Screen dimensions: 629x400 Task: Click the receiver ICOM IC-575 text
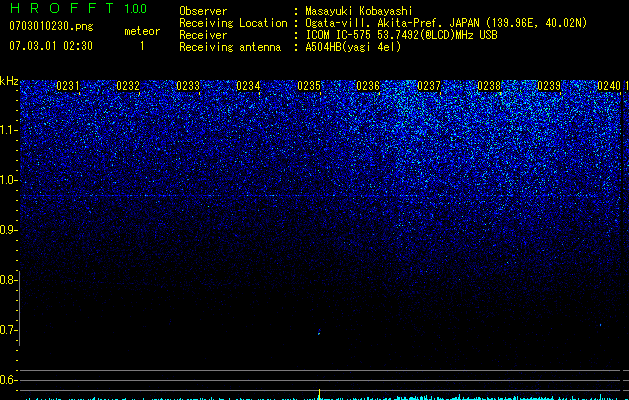[401, 35]
